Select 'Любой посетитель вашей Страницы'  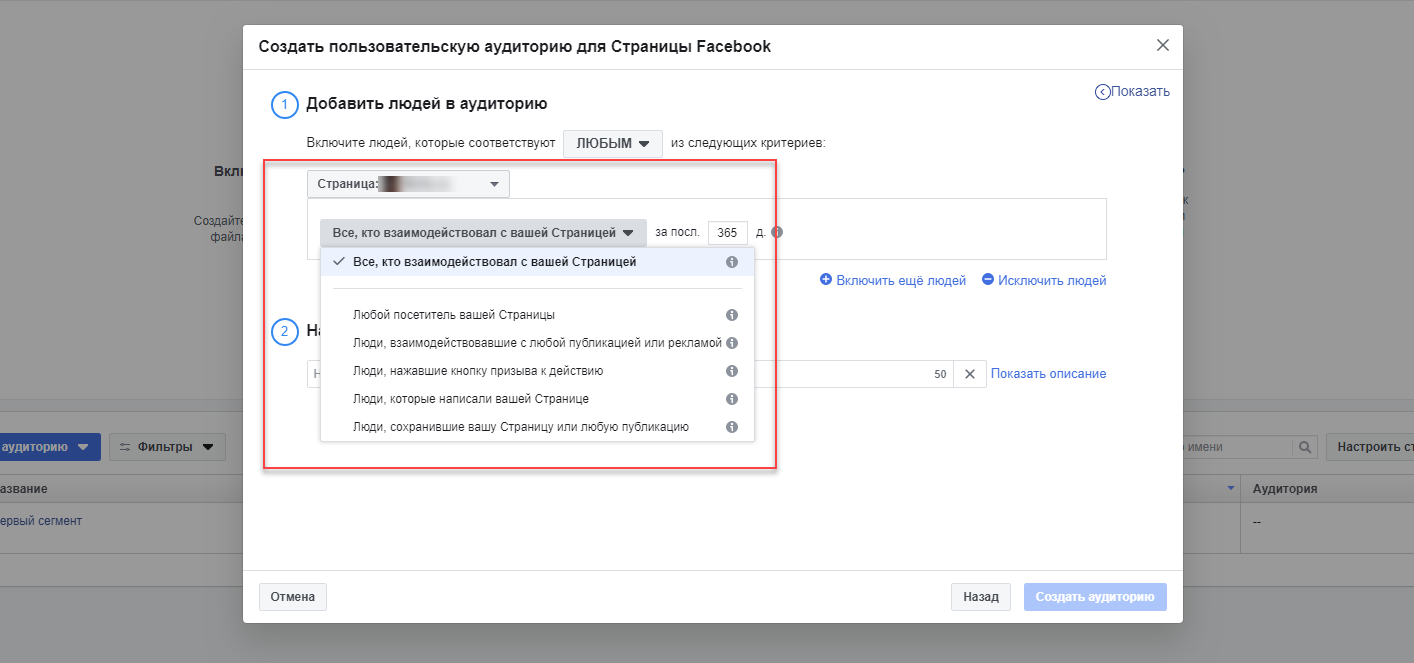coord(537,315)
